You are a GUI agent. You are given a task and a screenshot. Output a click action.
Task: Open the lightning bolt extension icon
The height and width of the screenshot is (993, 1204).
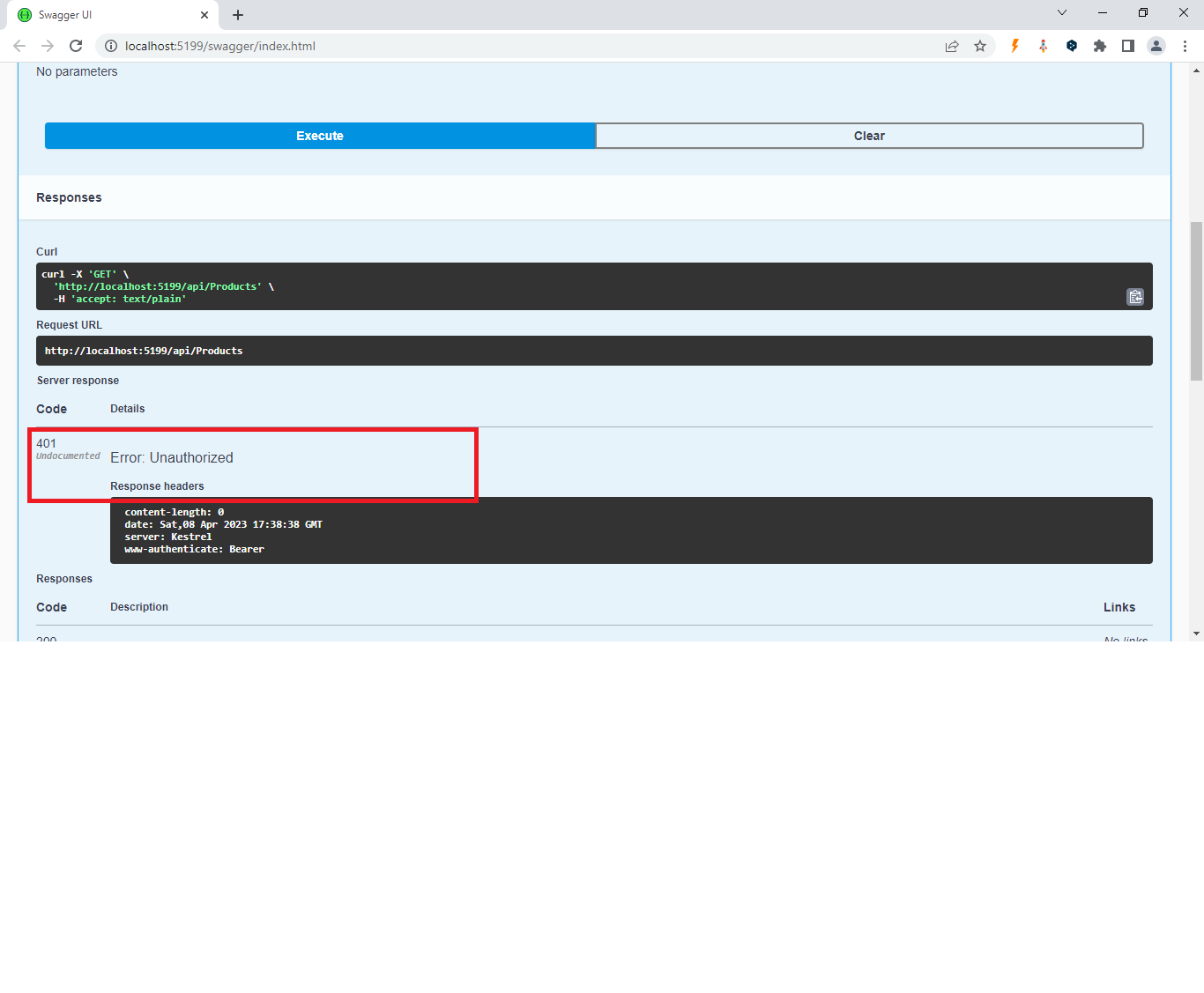[x=1014, y=46]
